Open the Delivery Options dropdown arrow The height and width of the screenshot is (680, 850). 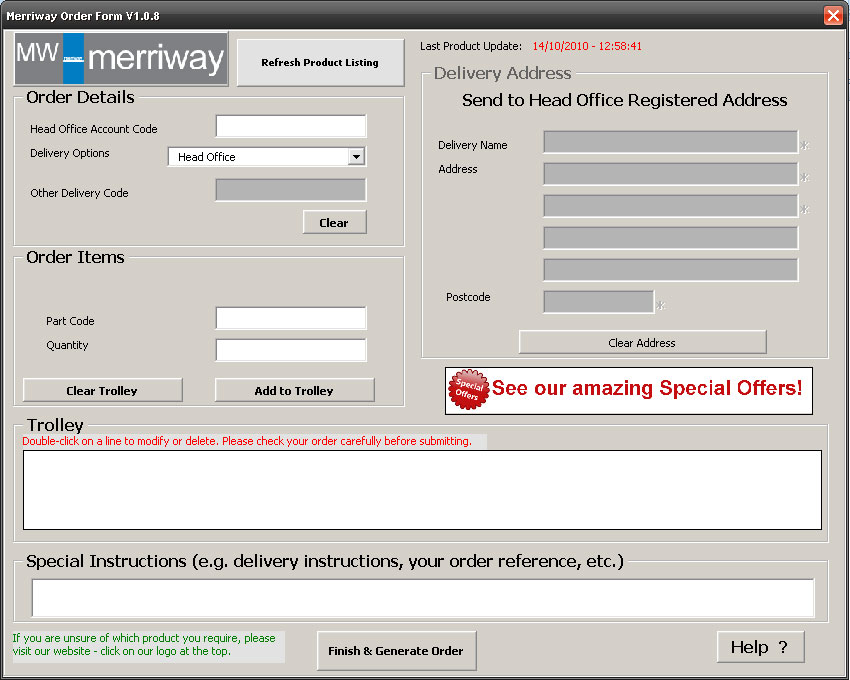click(x=356, y=157)
